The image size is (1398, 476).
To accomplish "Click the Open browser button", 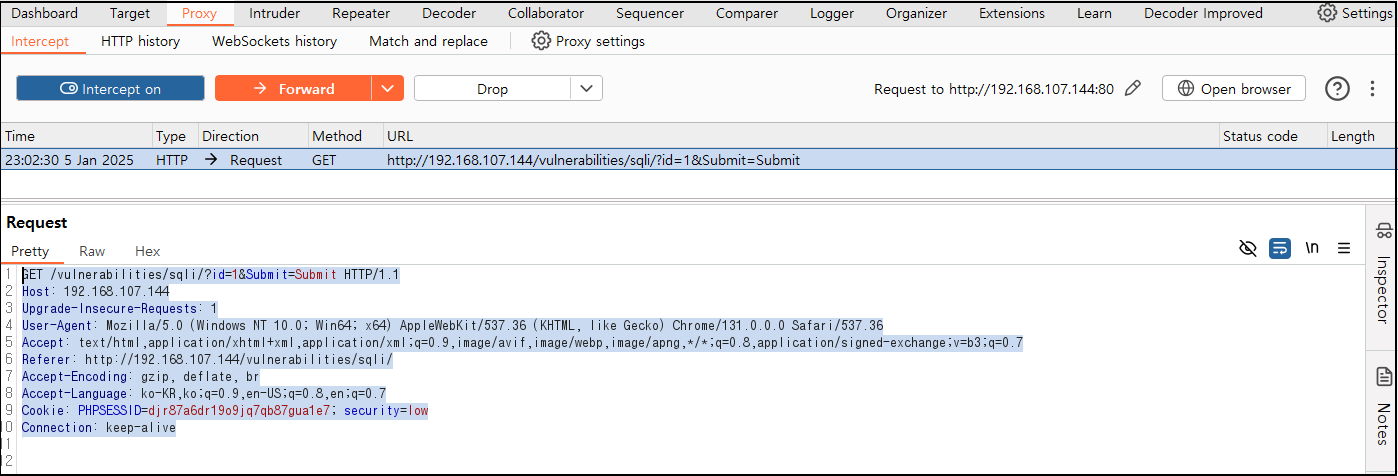I will (1234, 88).
